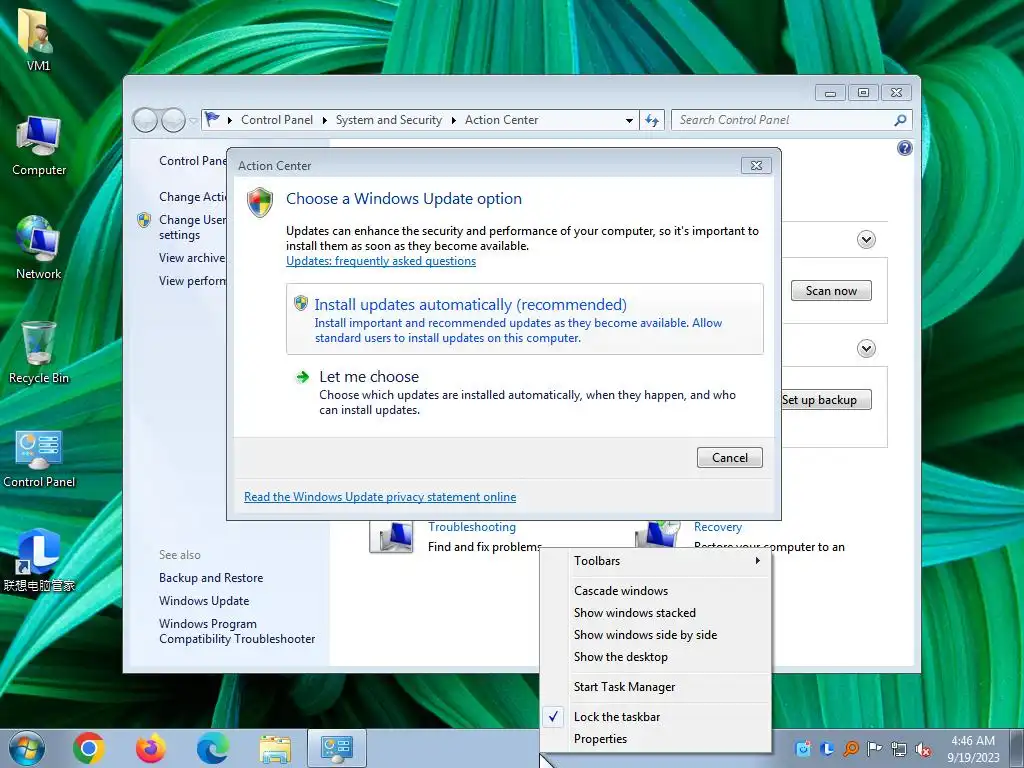Click the Troubleshooting computer icon
The height and width of the screenshot is (768, 1024).
coord(391,537)
